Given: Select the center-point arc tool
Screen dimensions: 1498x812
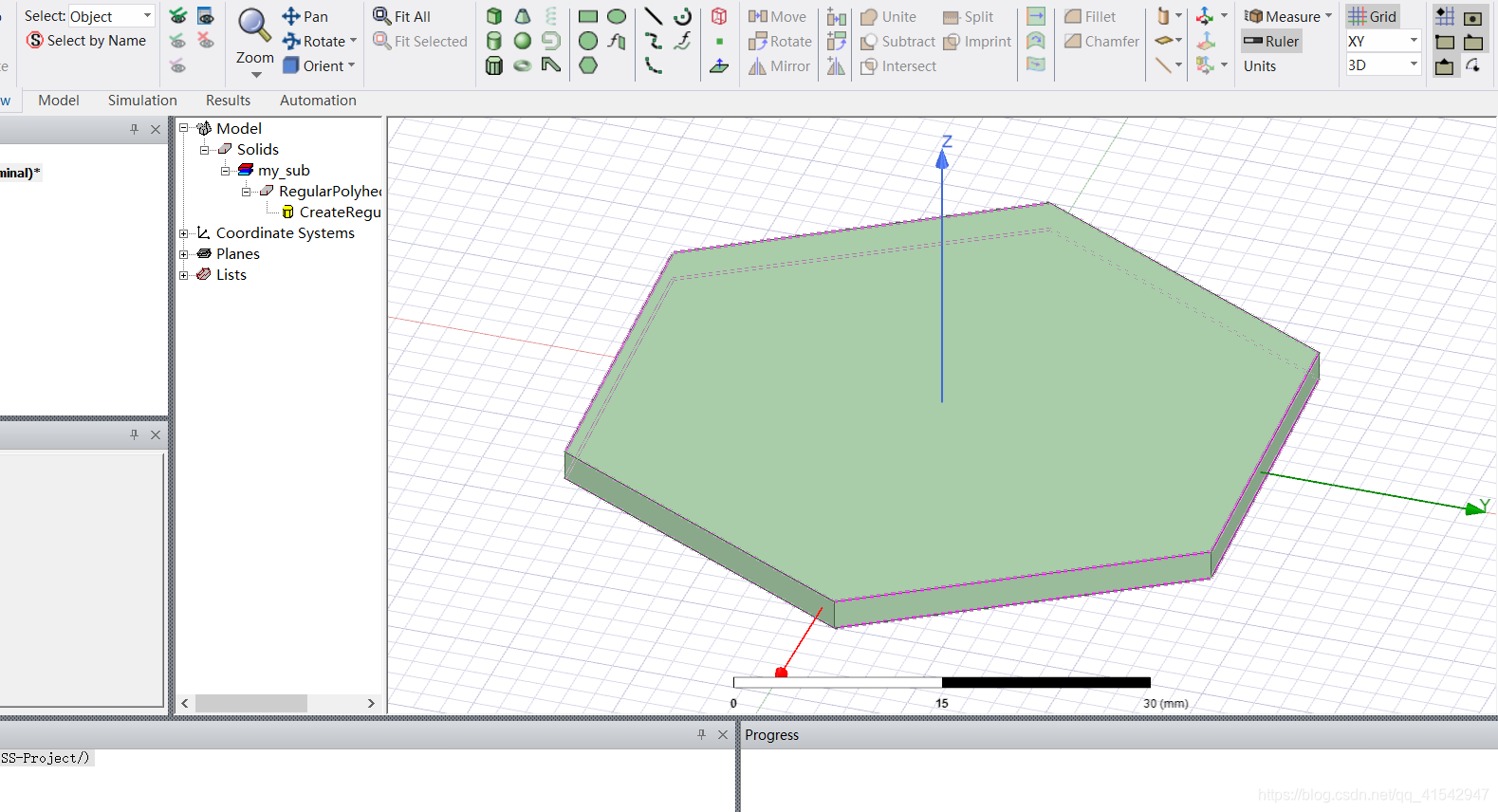Looking at the screenshot, I should [x=682, y=16].
